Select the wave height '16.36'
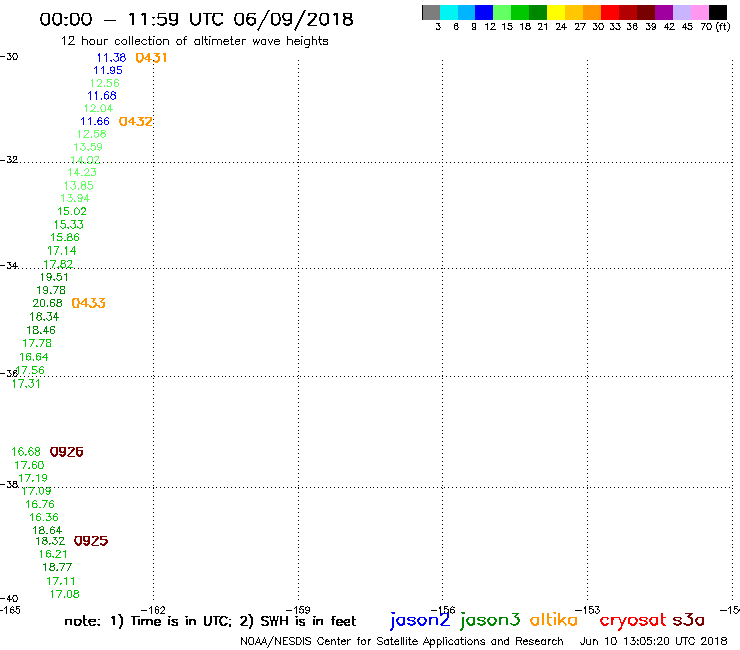The image size is (740, 650). click(x=44, y=517)
